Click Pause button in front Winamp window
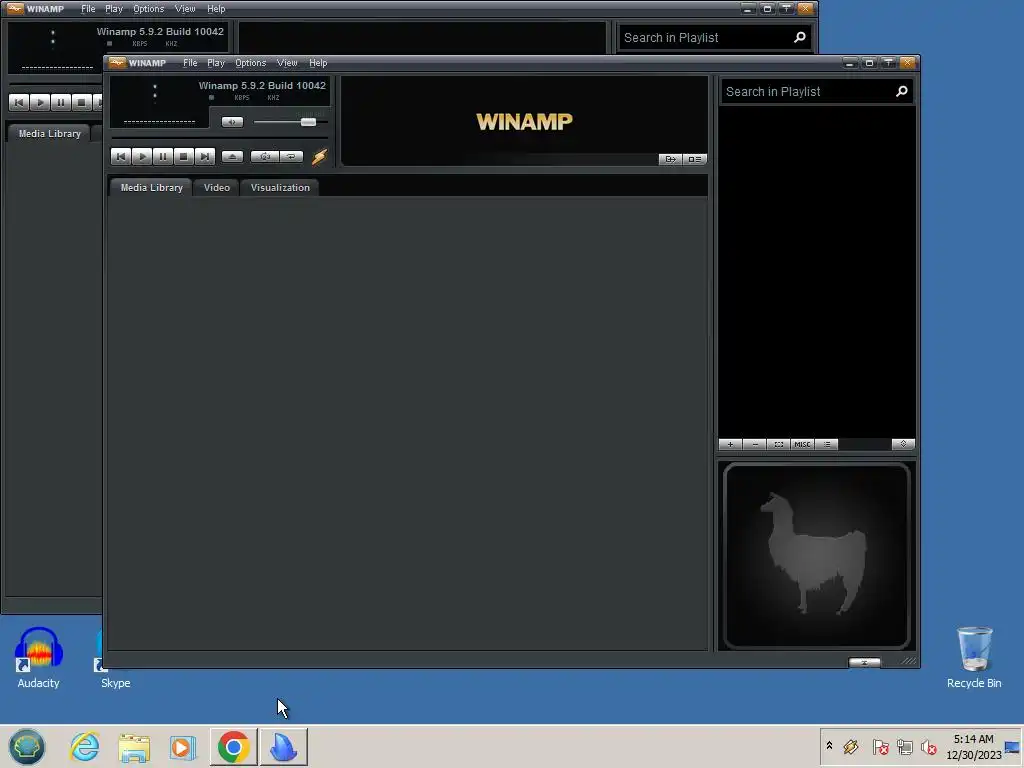1024x768 pixels. (163, 157)
